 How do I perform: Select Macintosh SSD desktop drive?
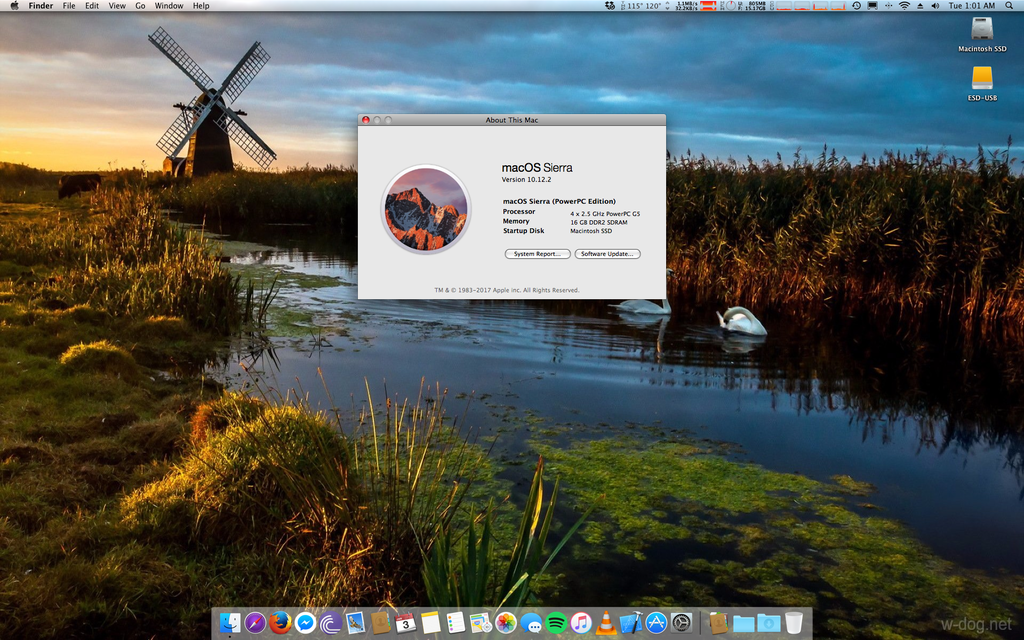point(982,35)
